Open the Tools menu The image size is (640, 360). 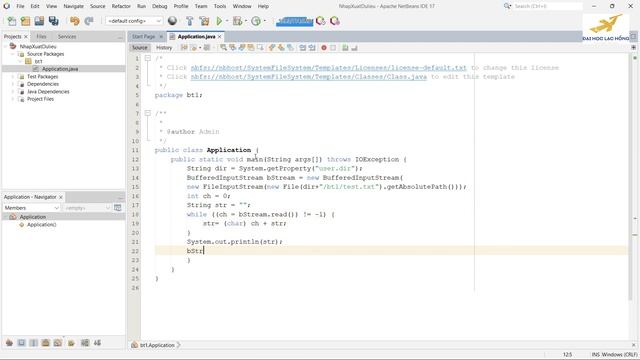[x=220, y=6]
